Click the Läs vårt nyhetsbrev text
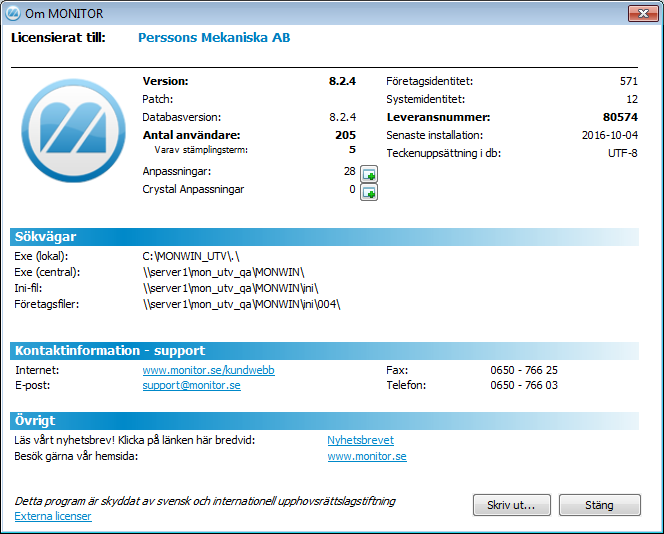 pyautogui.click(x=135, y=440)
